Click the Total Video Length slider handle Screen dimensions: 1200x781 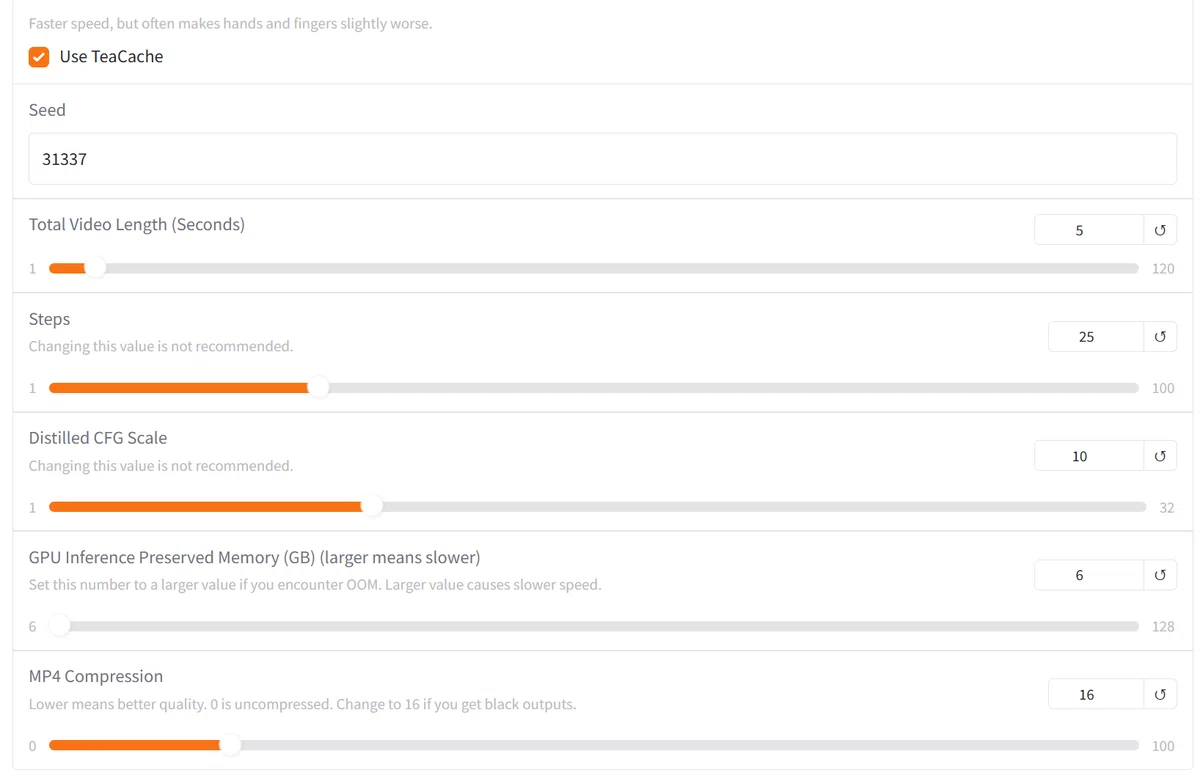tap(95, 268)
